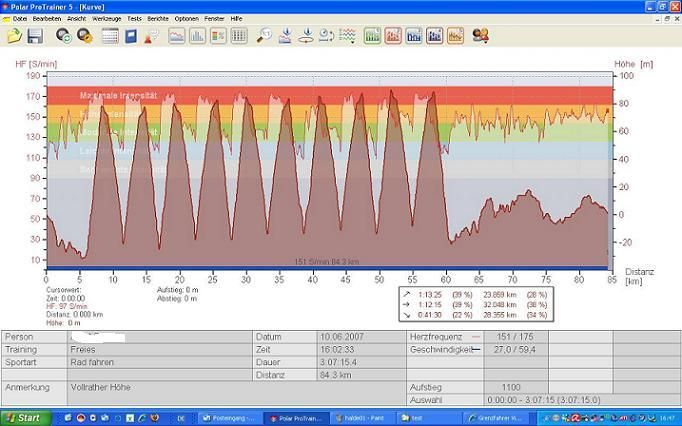Open the Optionen menu
The height and width of the screenshot is (426, 682).
click(x=187, y=18)
